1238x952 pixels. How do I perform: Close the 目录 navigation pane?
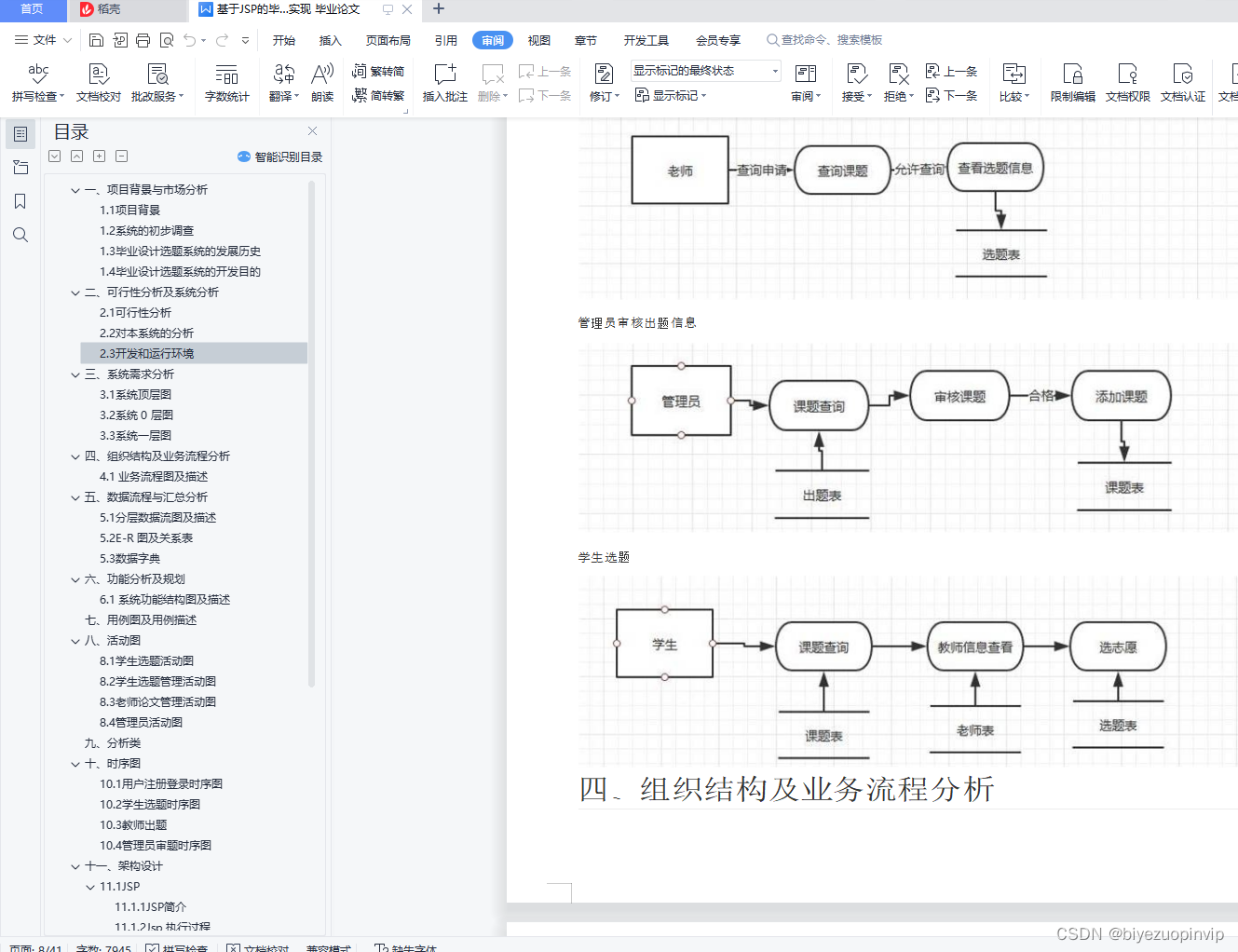312,131
